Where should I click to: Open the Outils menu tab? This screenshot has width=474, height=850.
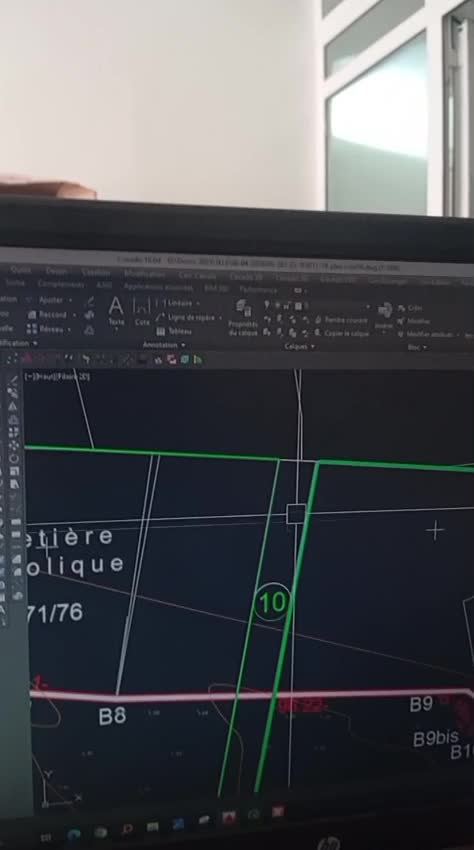(21, 269)
